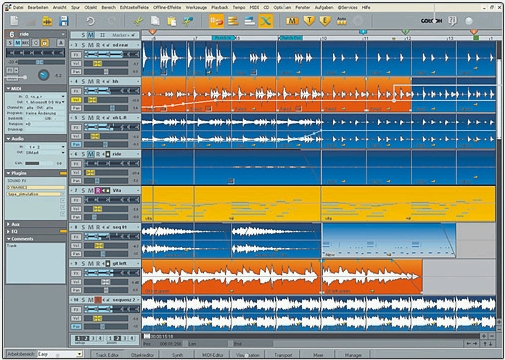Viewport: 505px width, 360px height.
Task: Open the Transport tab button
Action: (283, 355)
